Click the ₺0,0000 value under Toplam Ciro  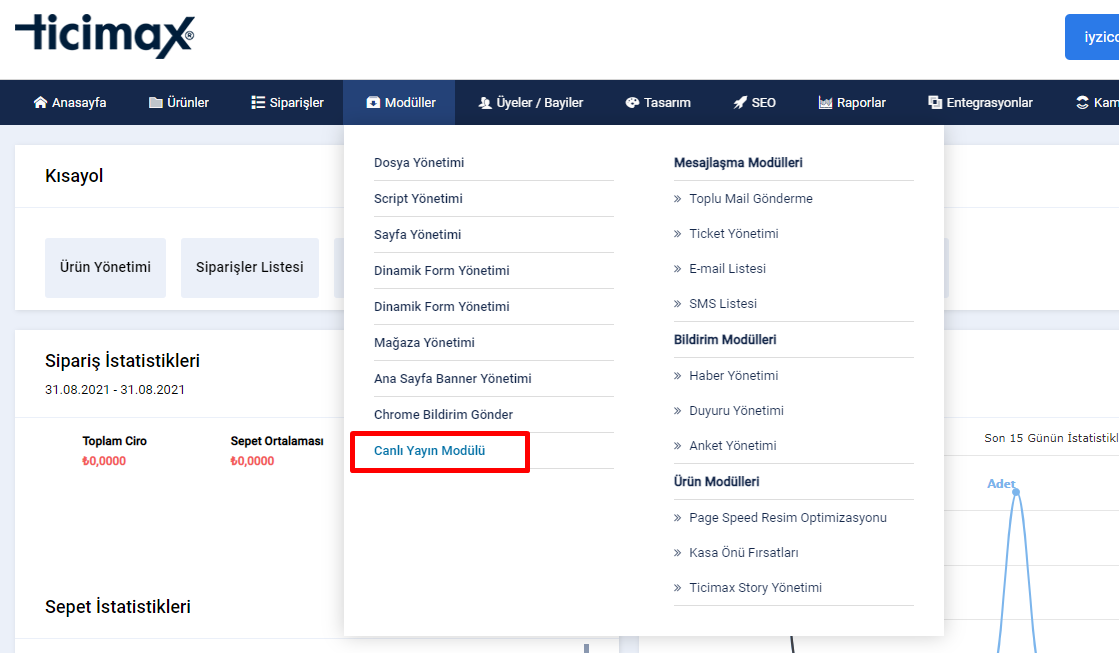[104, 461]
